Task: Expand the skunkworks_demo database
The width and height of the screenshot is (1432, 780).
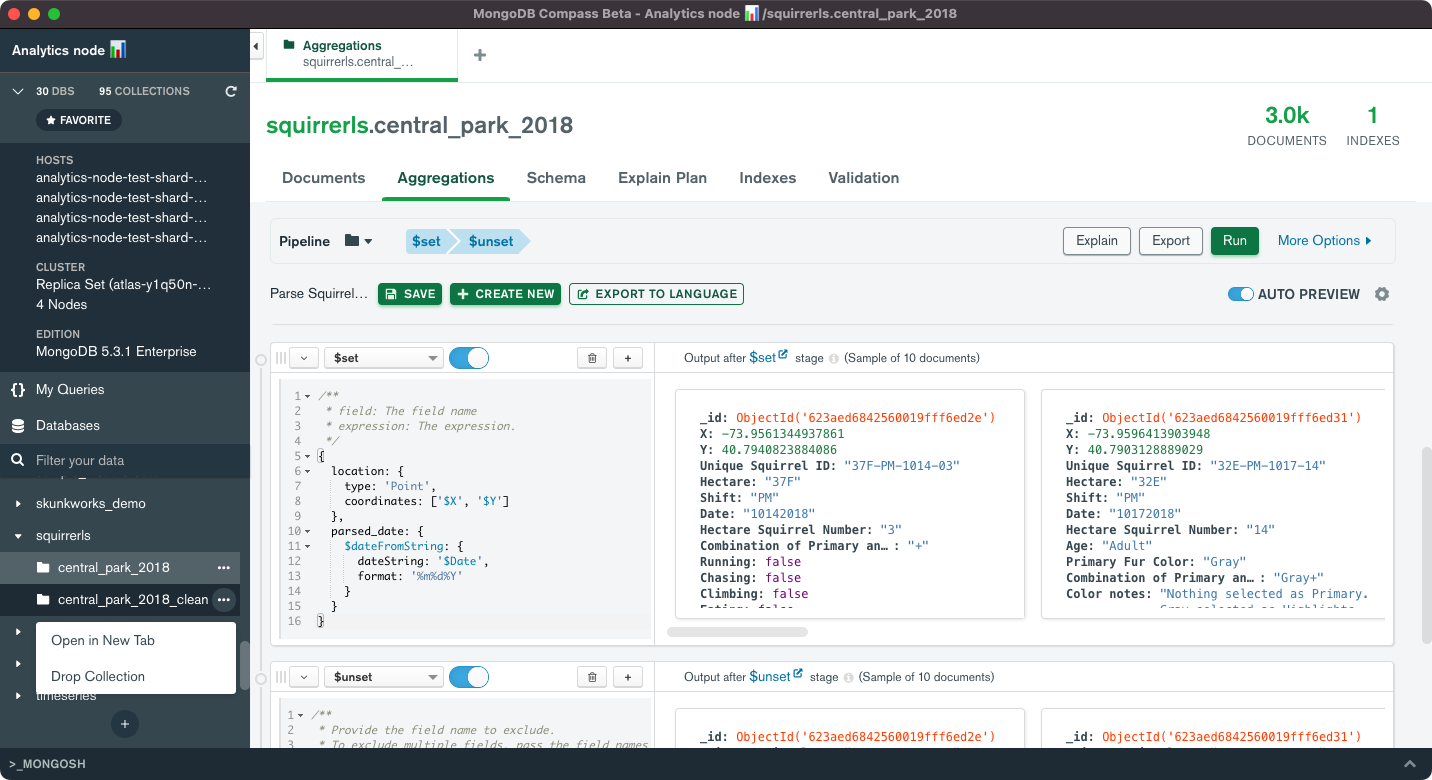Action: (19, 503)
